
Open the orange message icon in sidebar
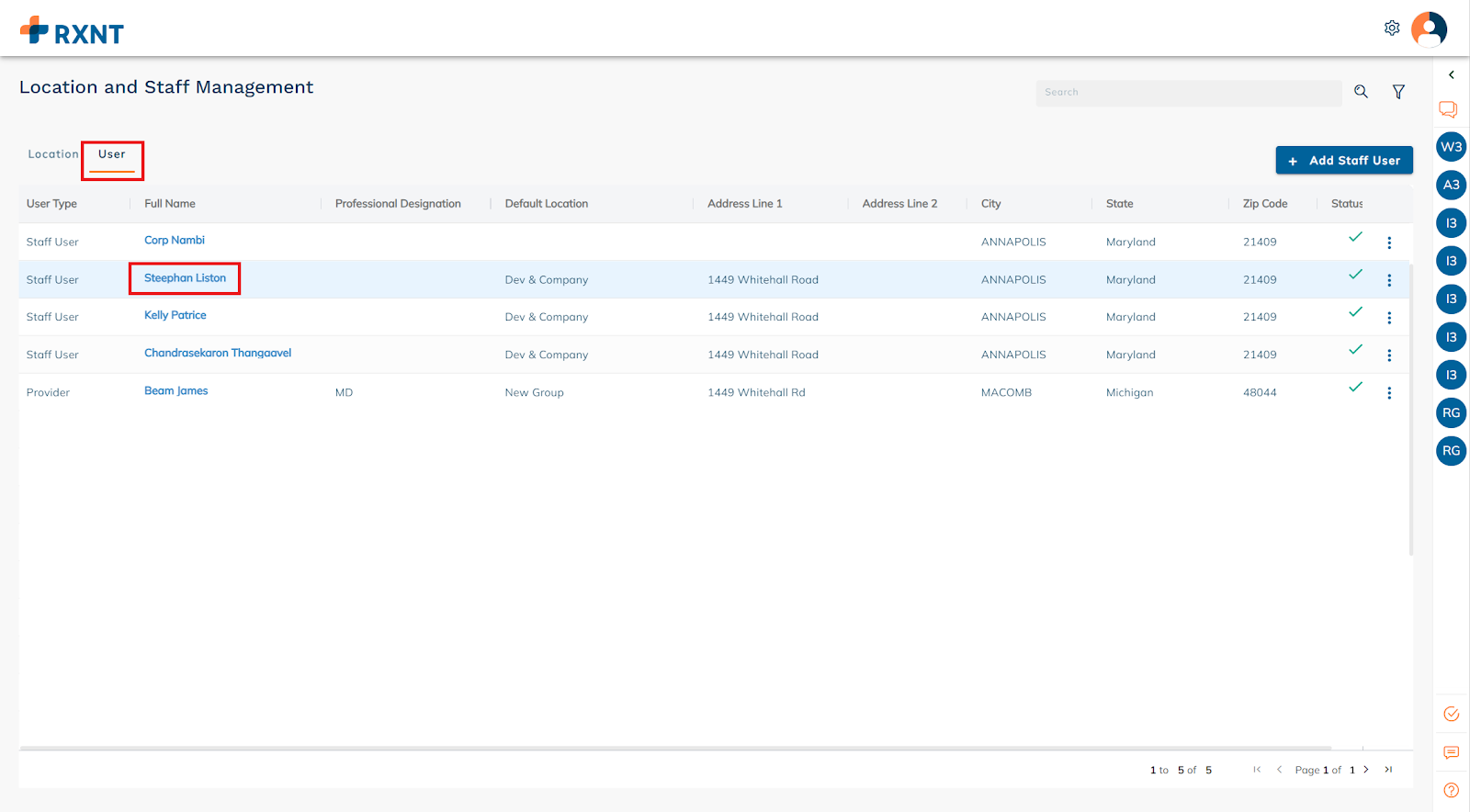1452,752
